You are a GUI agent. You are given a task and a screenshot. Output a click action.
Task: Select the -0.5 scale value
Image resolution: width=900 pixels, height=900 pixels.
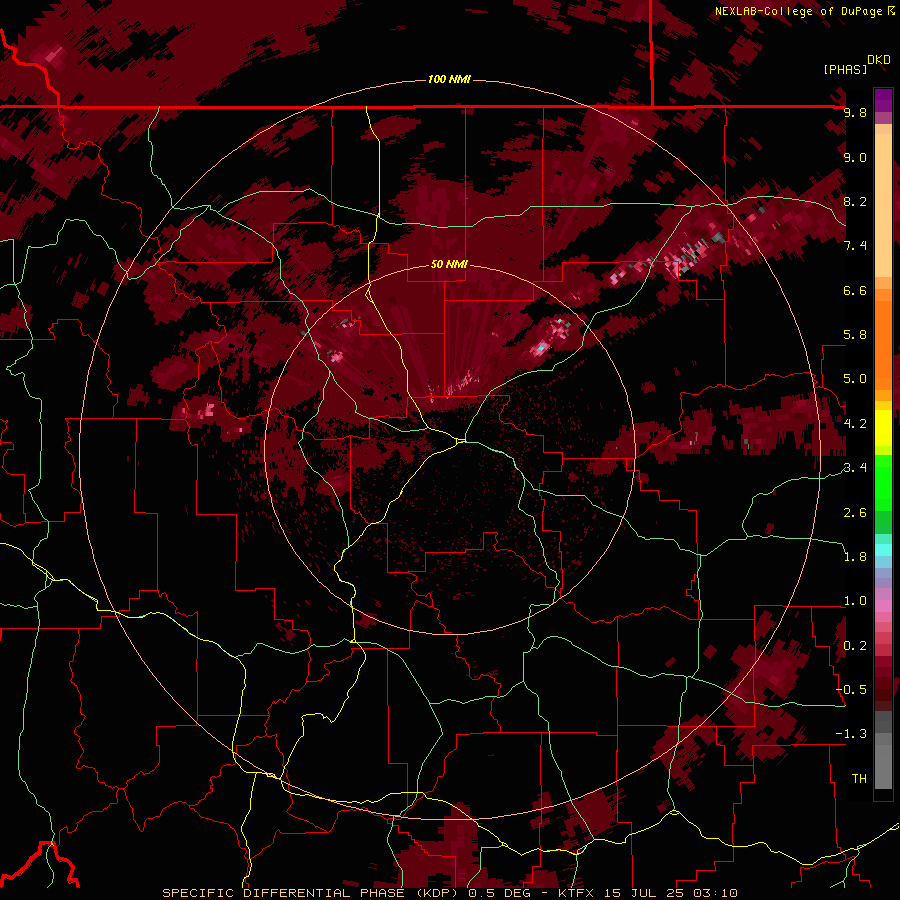(x=852, y=690)
